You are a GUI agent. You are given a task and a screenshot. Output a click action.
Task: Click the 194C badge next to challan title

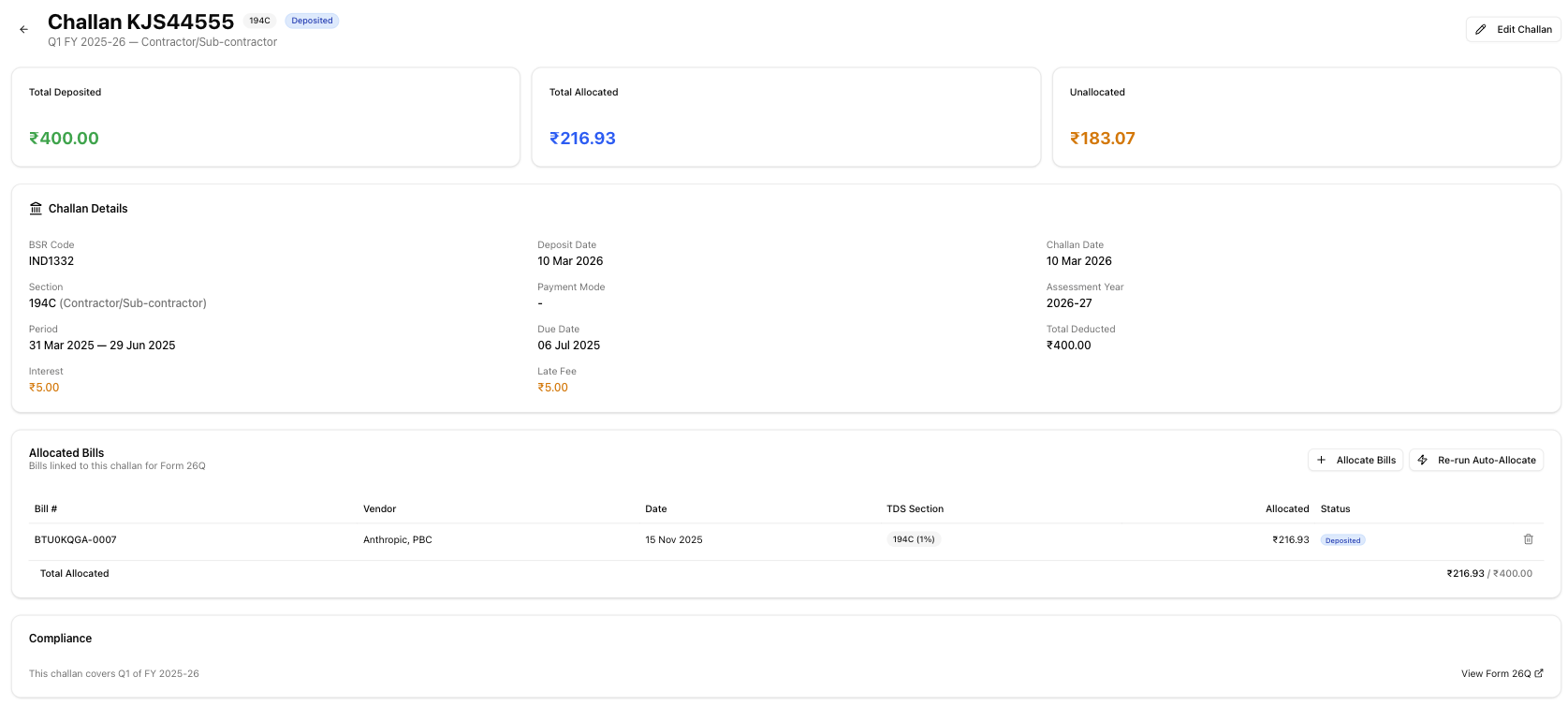[259, 21]
